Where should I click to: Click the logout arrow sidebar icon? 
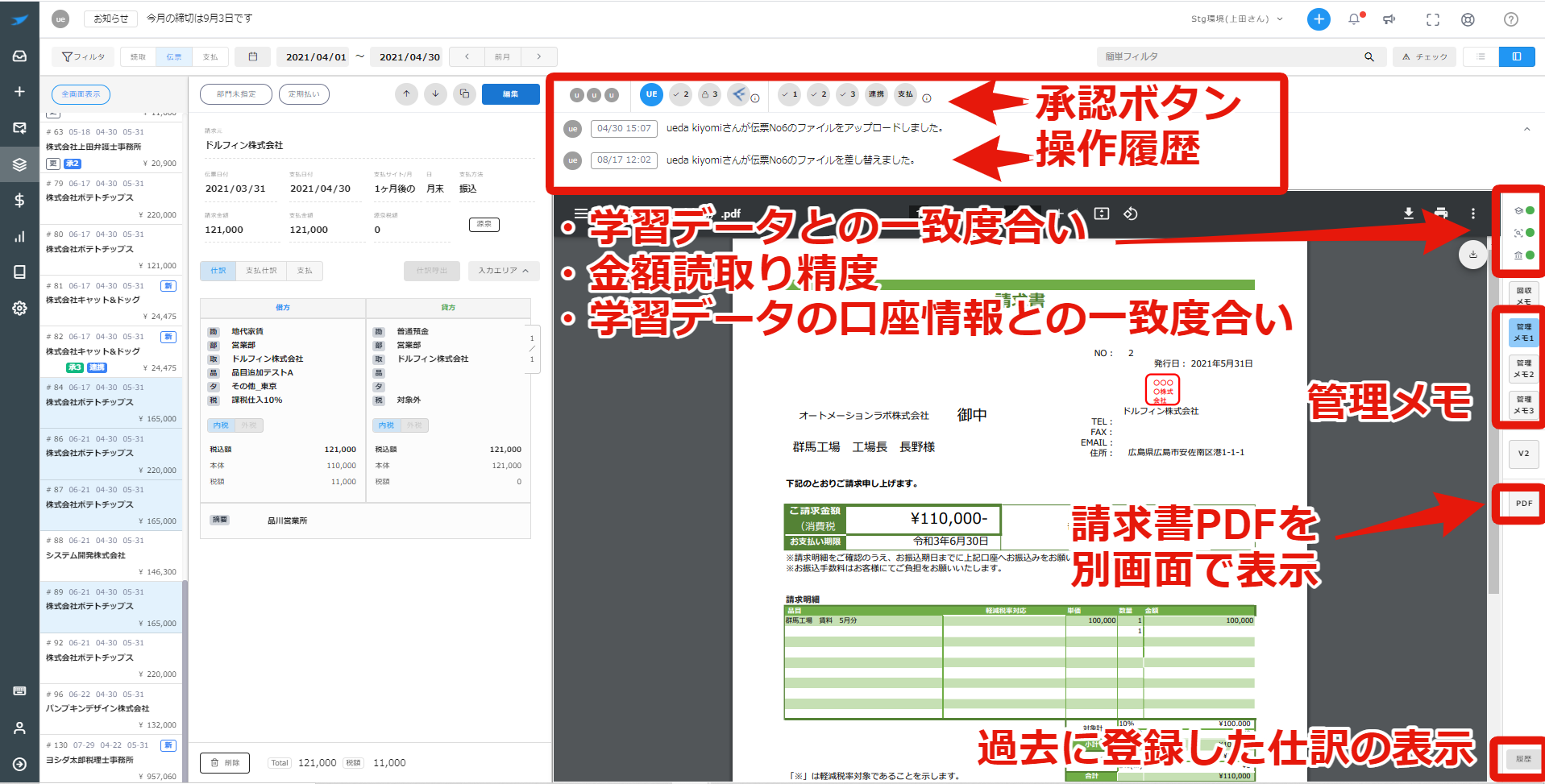click(19, 764)
